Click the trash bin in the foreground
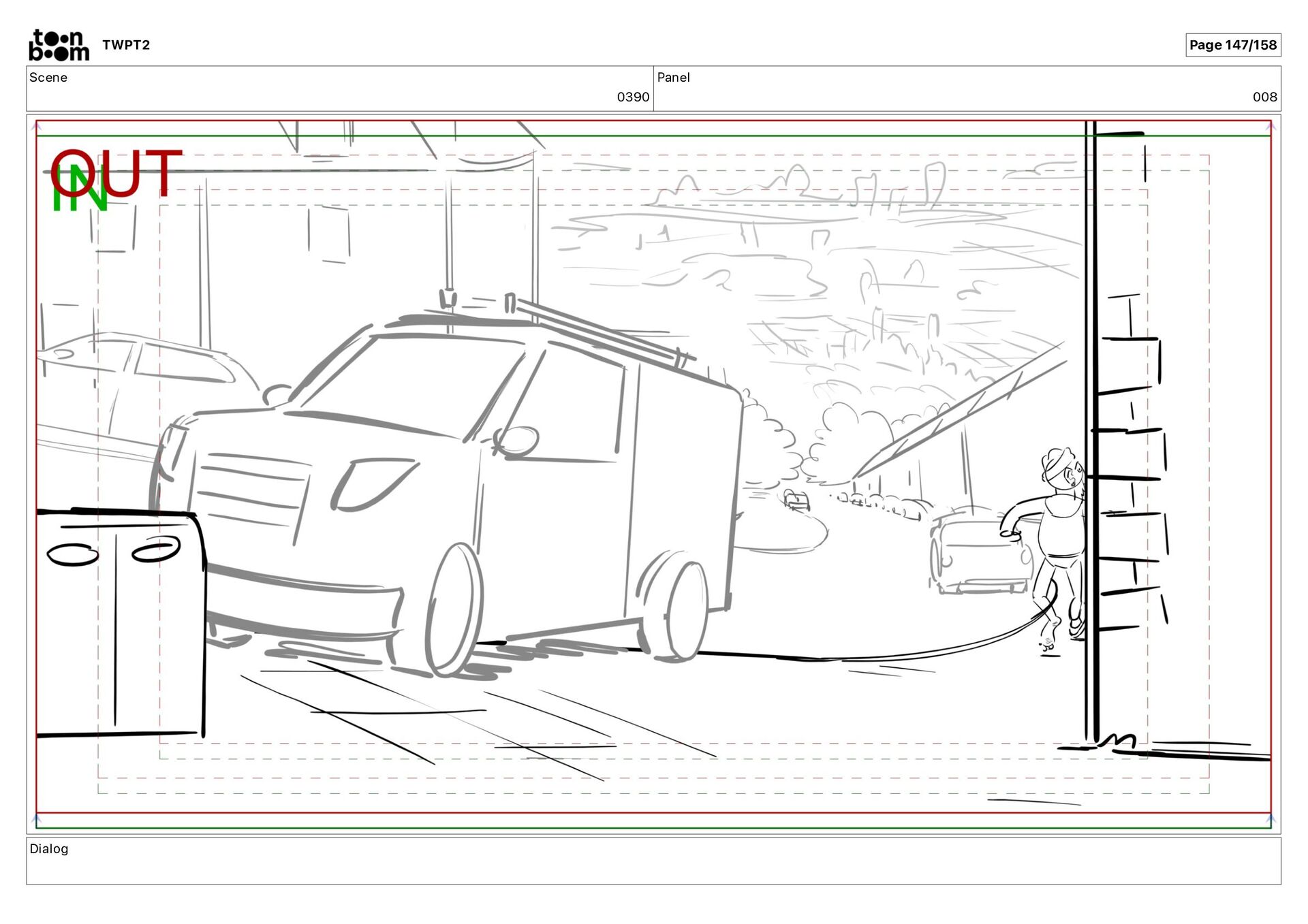 (x=119, y=623)
